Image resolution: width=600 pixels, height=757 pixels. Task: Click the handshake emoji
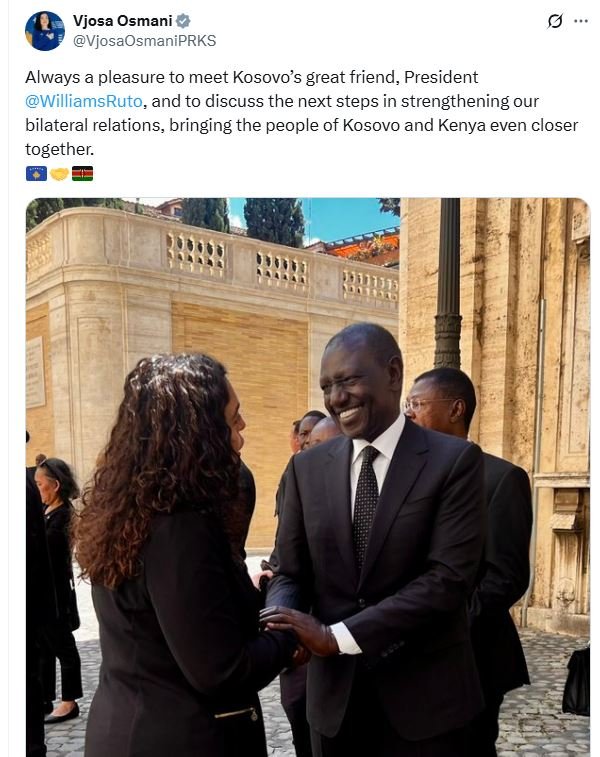[x=59, y=173]
